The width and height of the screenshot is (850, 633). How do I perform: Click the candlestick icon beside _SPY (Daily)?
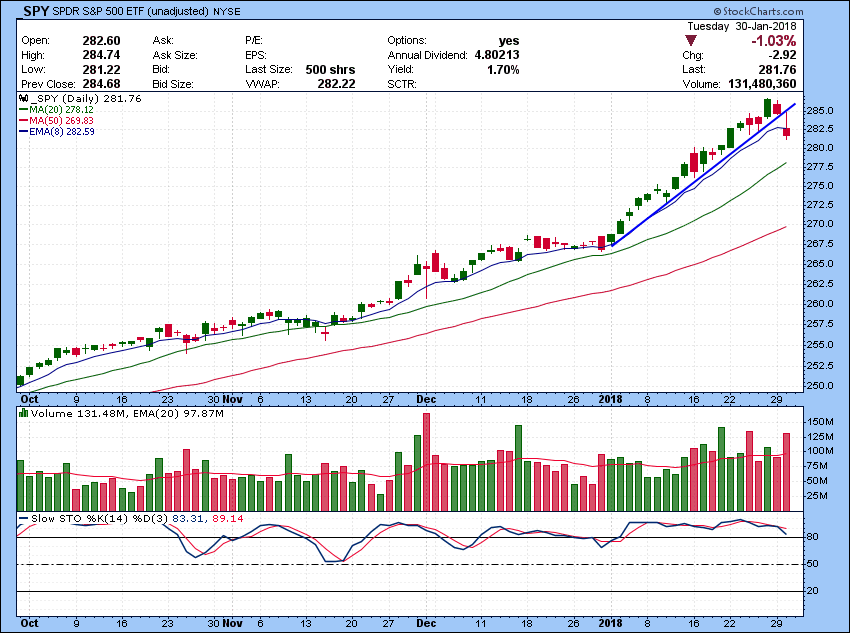tap(23, 99)
